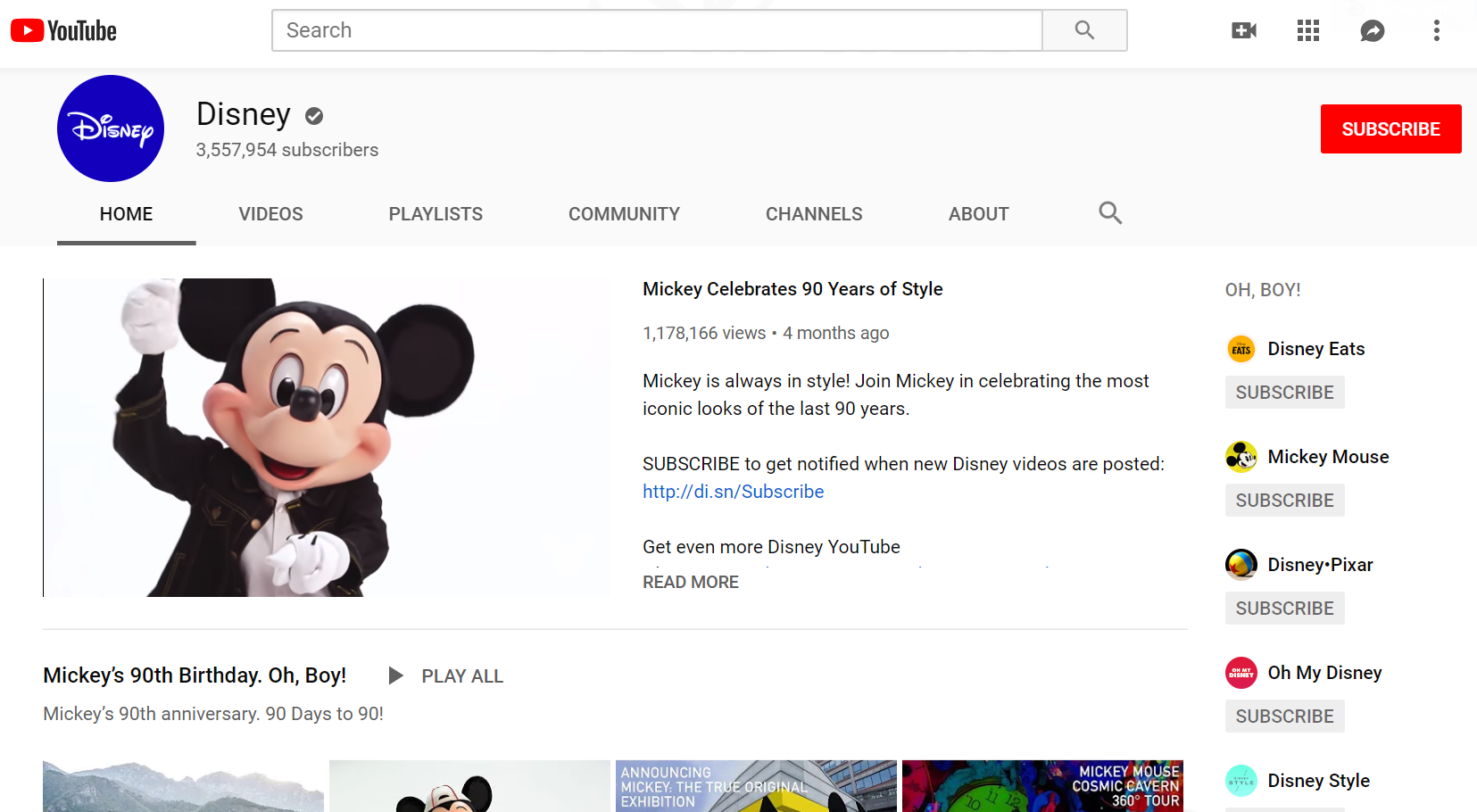
Task: Subscribe to Oh My Disney channel
Action: coord(1284,717)
